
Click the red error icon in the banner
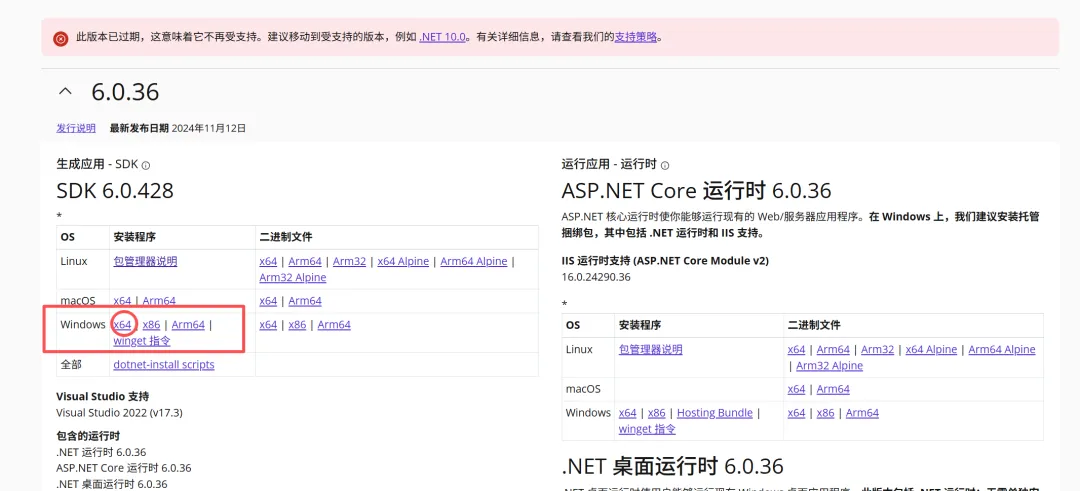tap(61, 39)
